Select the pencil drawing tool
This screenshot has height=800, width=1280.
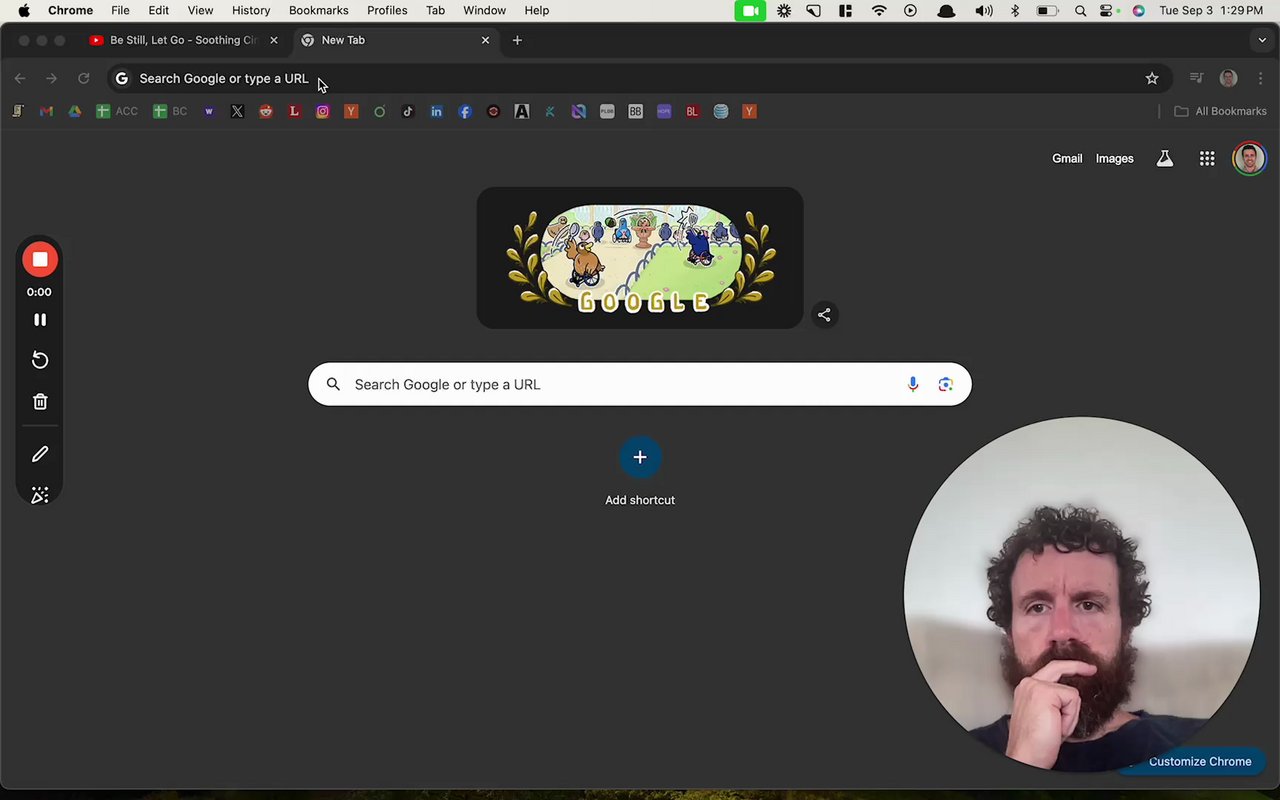click(x=40, y=454)
